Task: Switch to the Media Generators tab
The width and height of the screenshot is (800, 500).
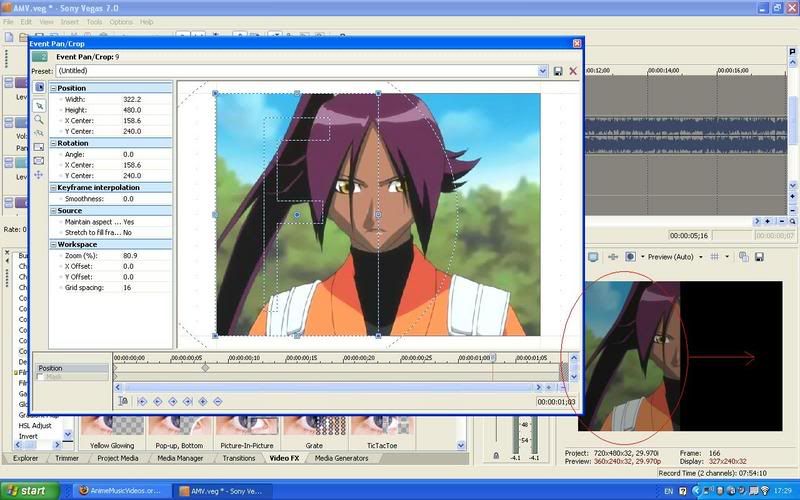Action: point(341,458)
